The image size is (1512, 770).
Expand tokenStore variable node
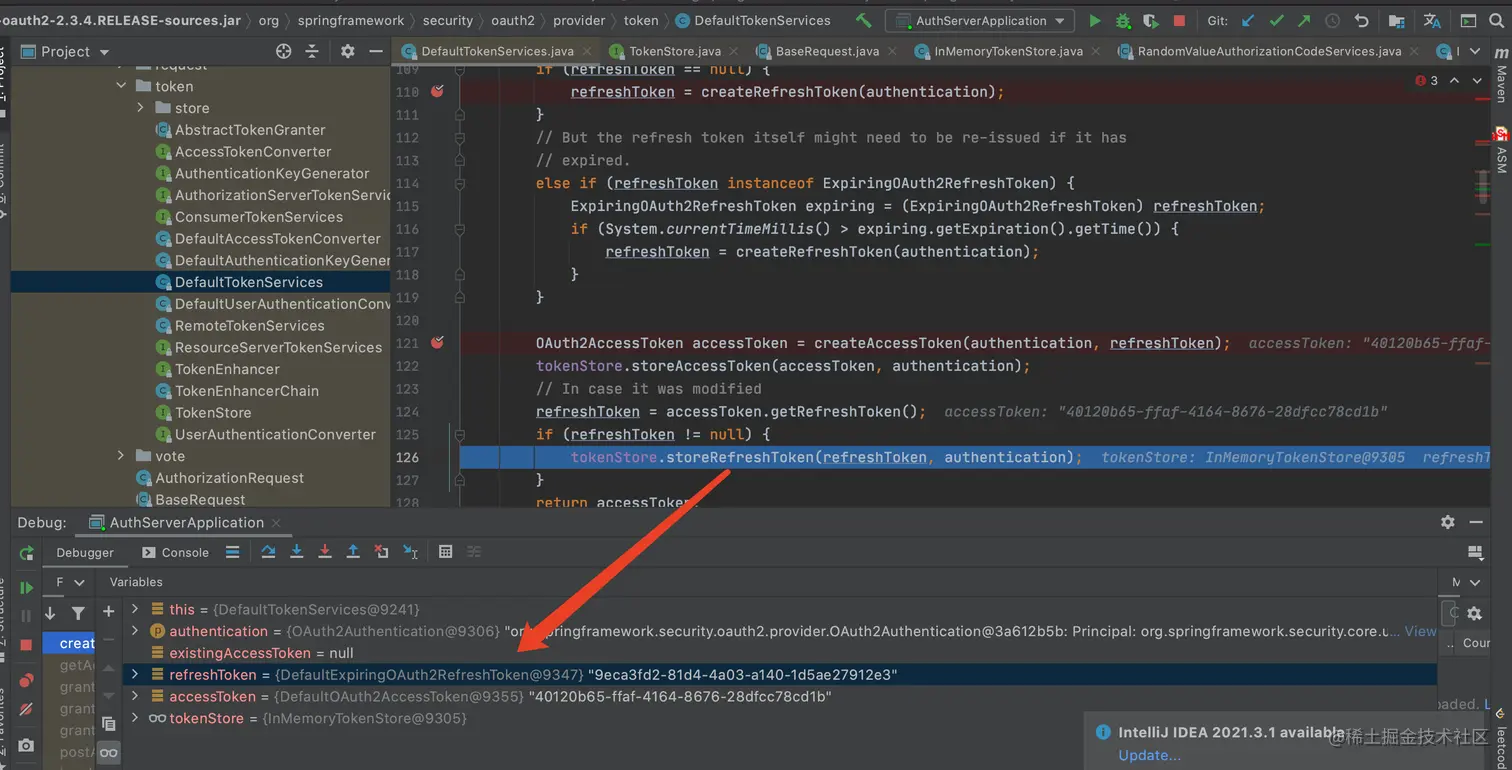(x=135, y=718)
